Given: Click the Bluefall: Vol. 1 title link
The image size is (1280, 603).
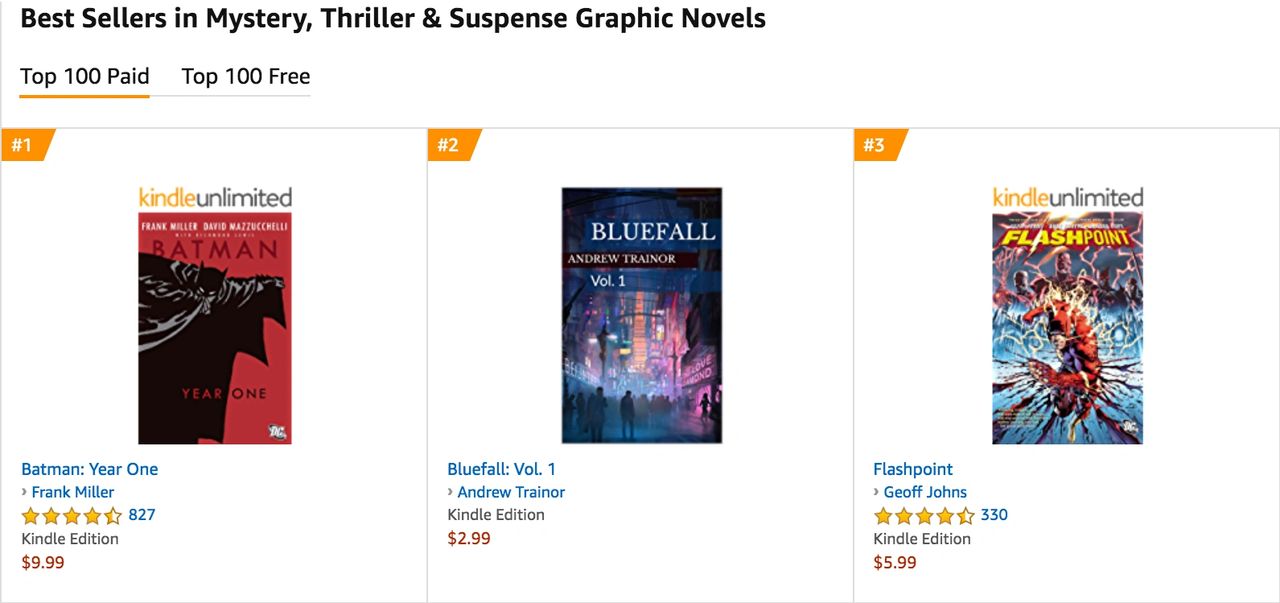Looking at the screenshot, I should (502, 469).
